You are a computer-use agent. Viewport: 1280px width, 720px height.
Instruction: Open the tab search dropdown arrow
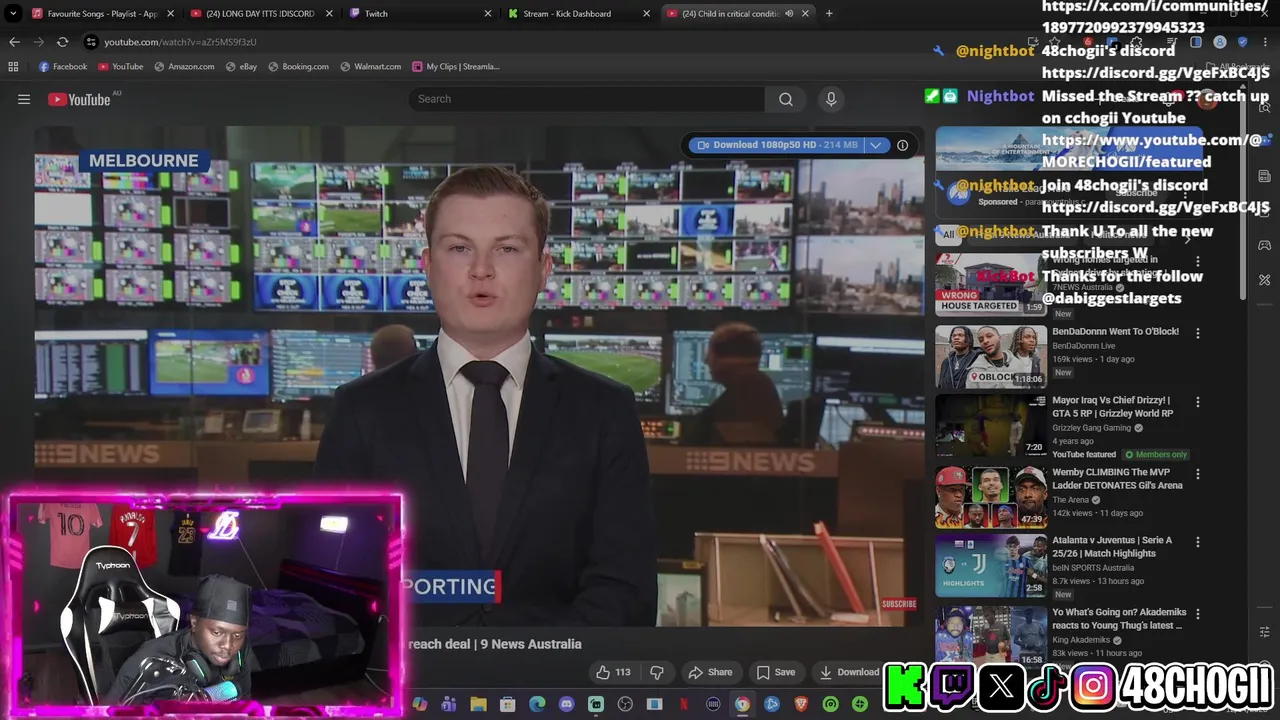pos(13,13)
